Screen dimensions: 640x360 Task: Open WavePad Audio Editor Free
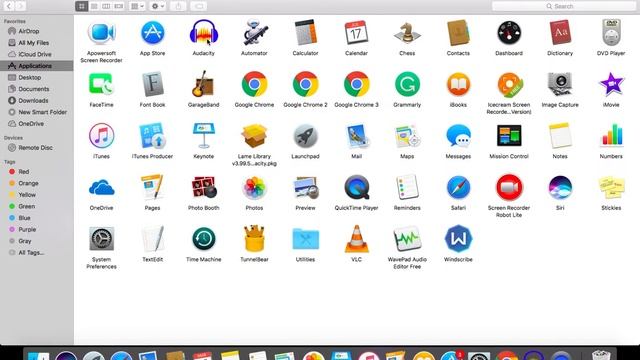point(407,239)
